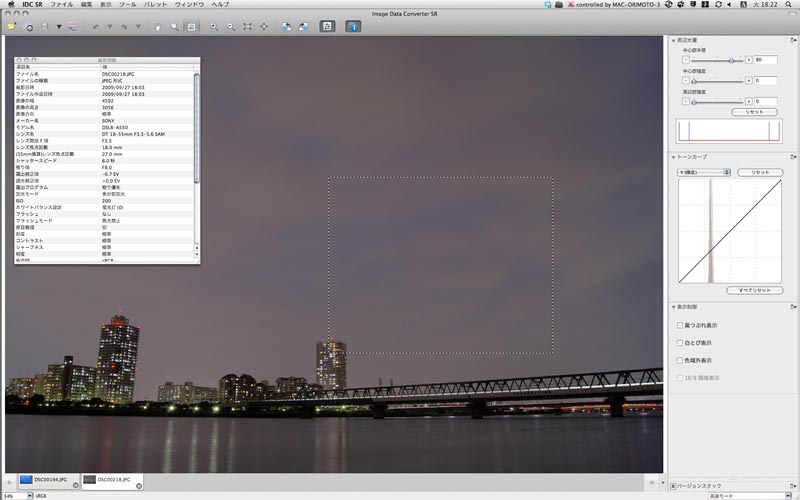Image resolution: width=800 pixels, height=500 pixels.
Task: Click リセット button in トーンカーブ panel
Action: pos(760,172)
